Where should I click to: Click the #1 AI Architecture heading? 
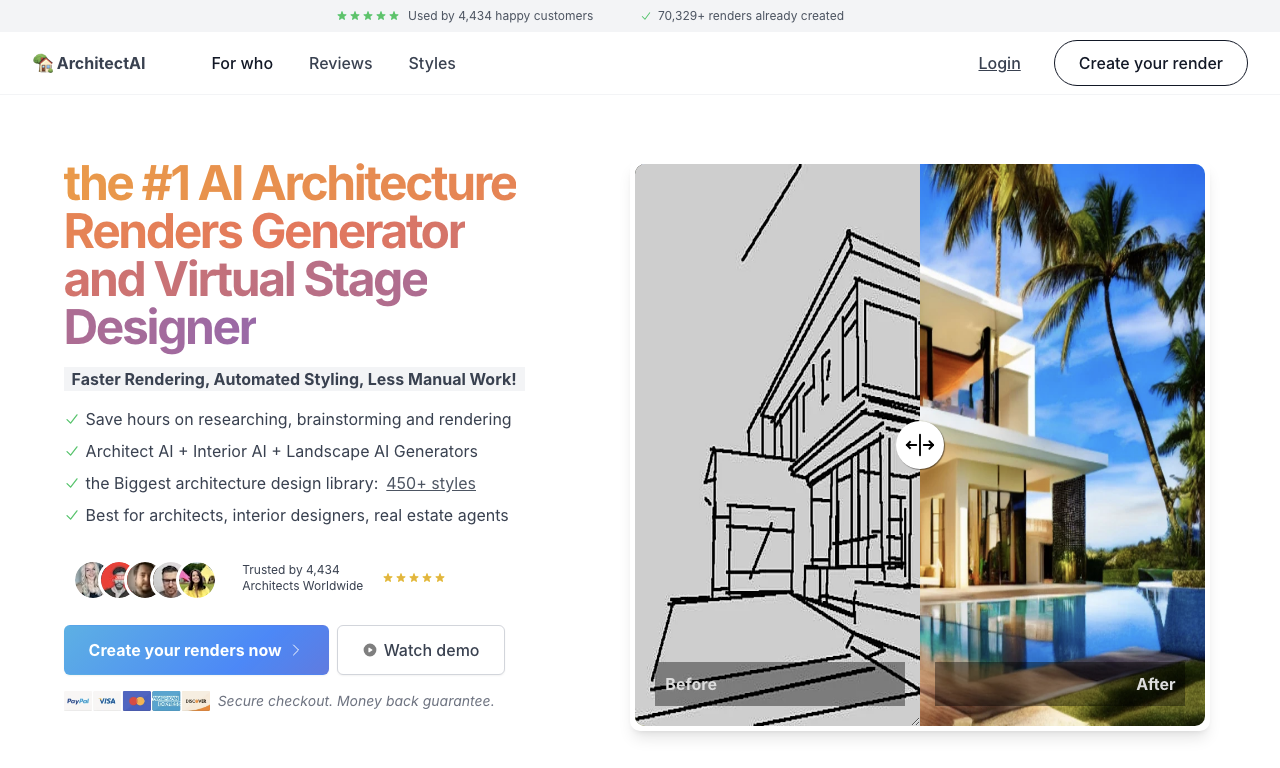tap(290, 255)
